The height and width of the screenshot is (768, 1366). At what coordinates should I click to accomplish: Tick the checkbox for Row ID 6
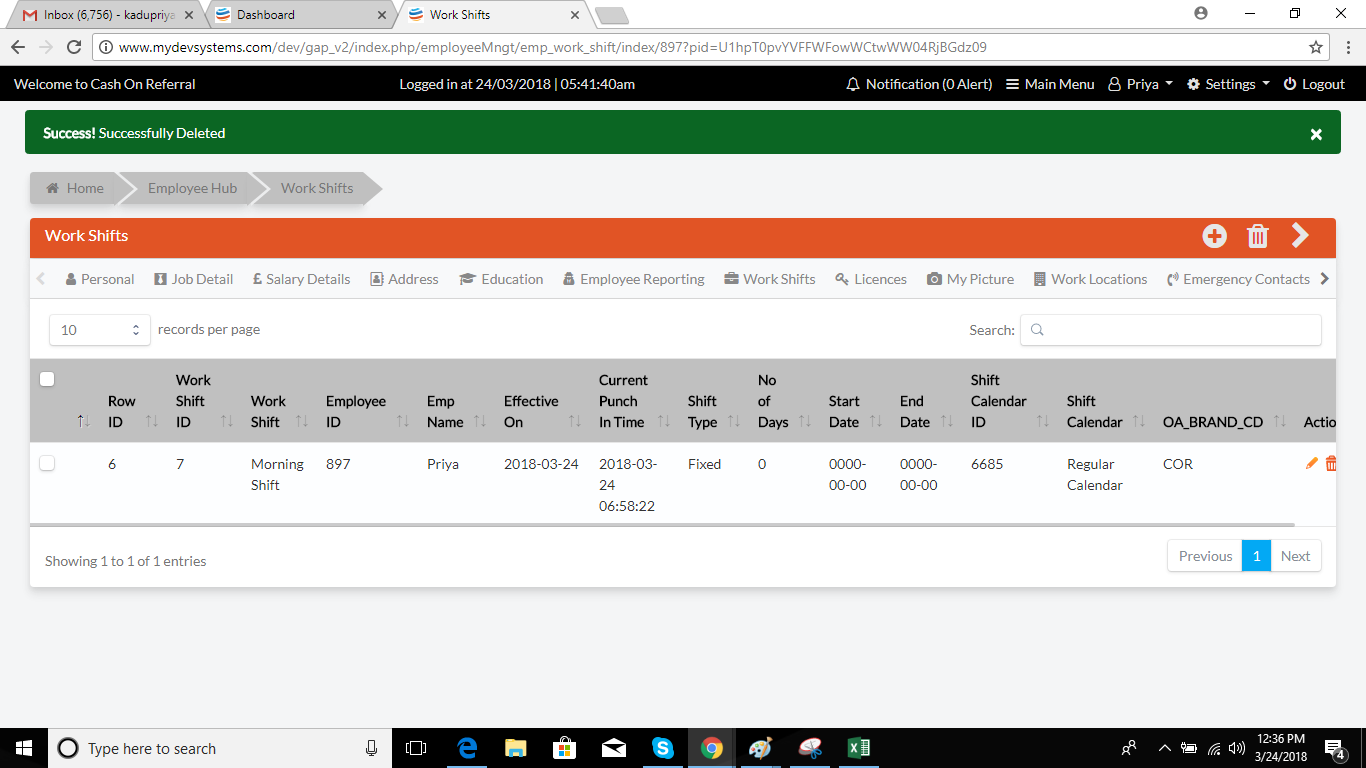coord(47,463)
